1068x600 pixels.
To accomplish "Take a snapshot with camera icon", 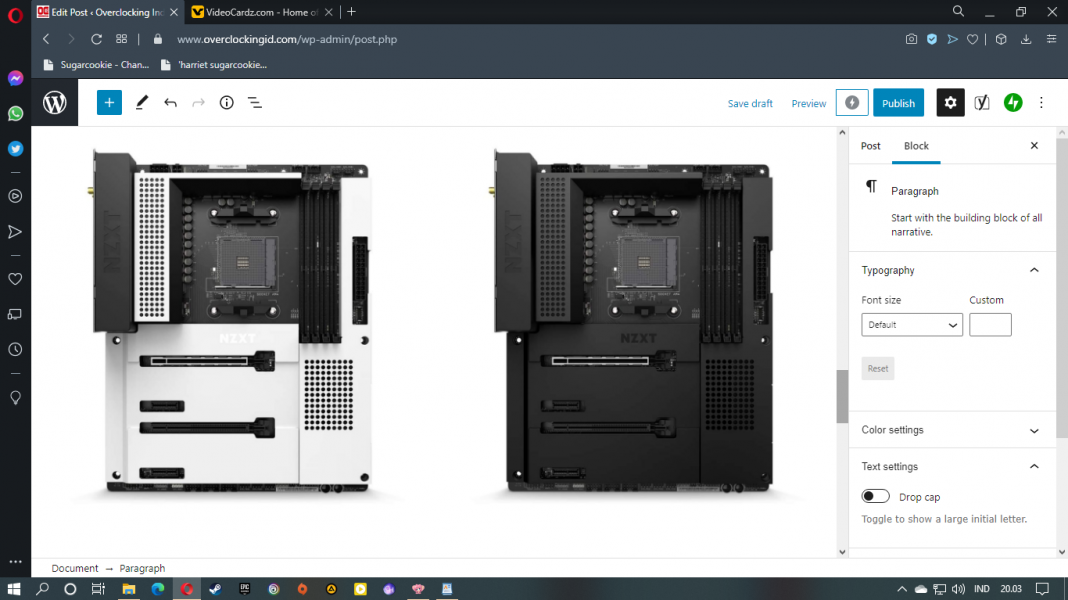I will pyautogui.click(x=911, y=40).
